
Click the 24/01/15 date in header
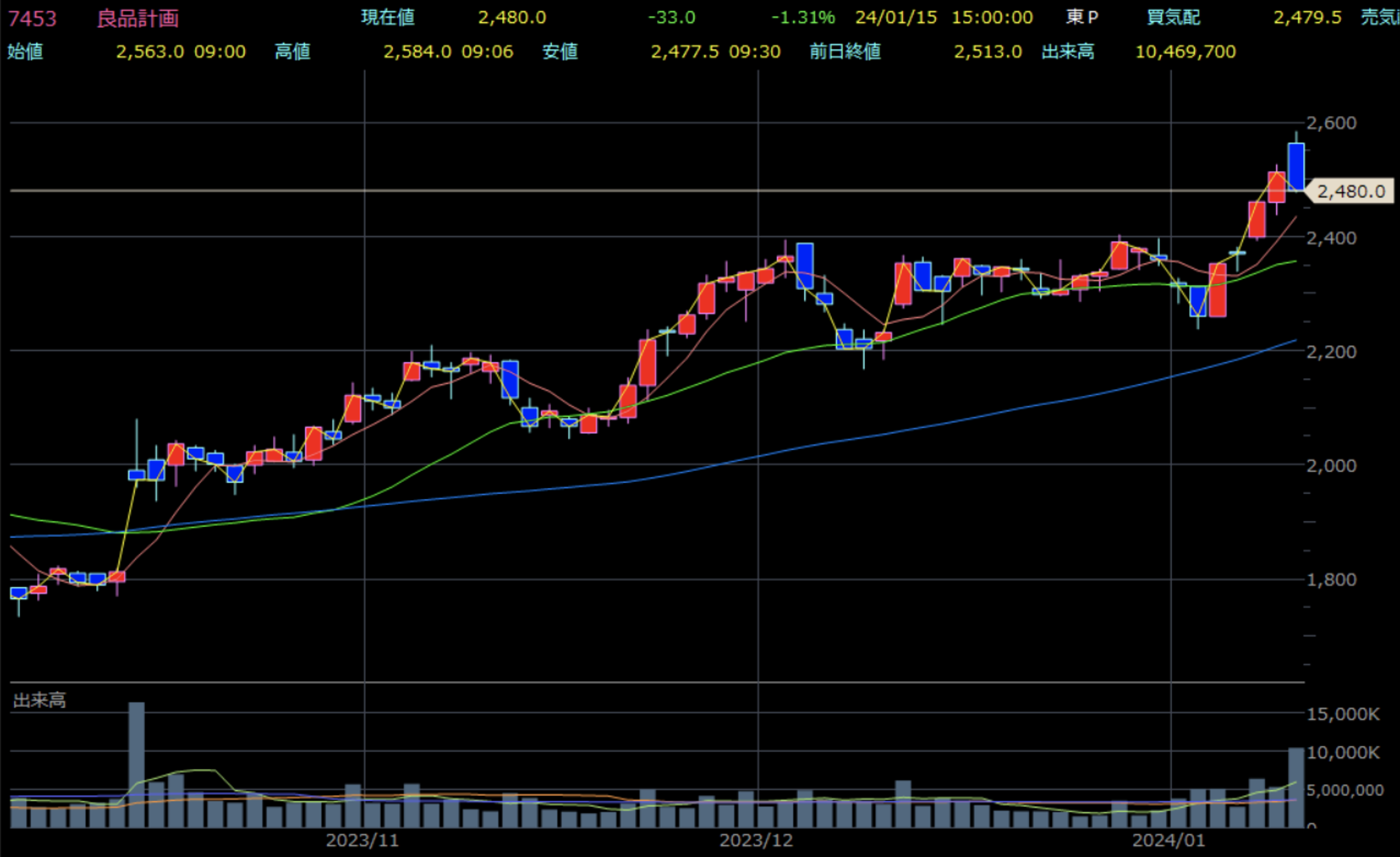click(895, 17)
